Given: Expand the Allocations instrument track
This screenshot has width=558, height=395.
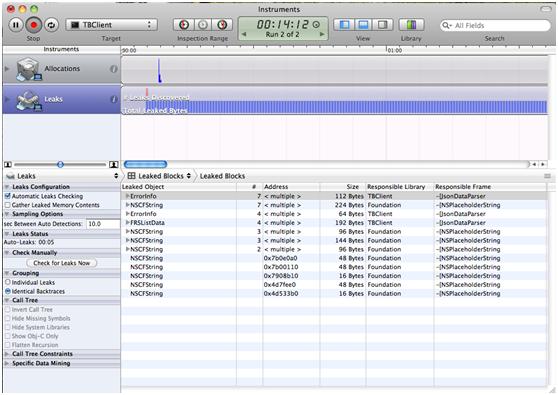Looking at the screenshot, I should [x=7, y=68].
